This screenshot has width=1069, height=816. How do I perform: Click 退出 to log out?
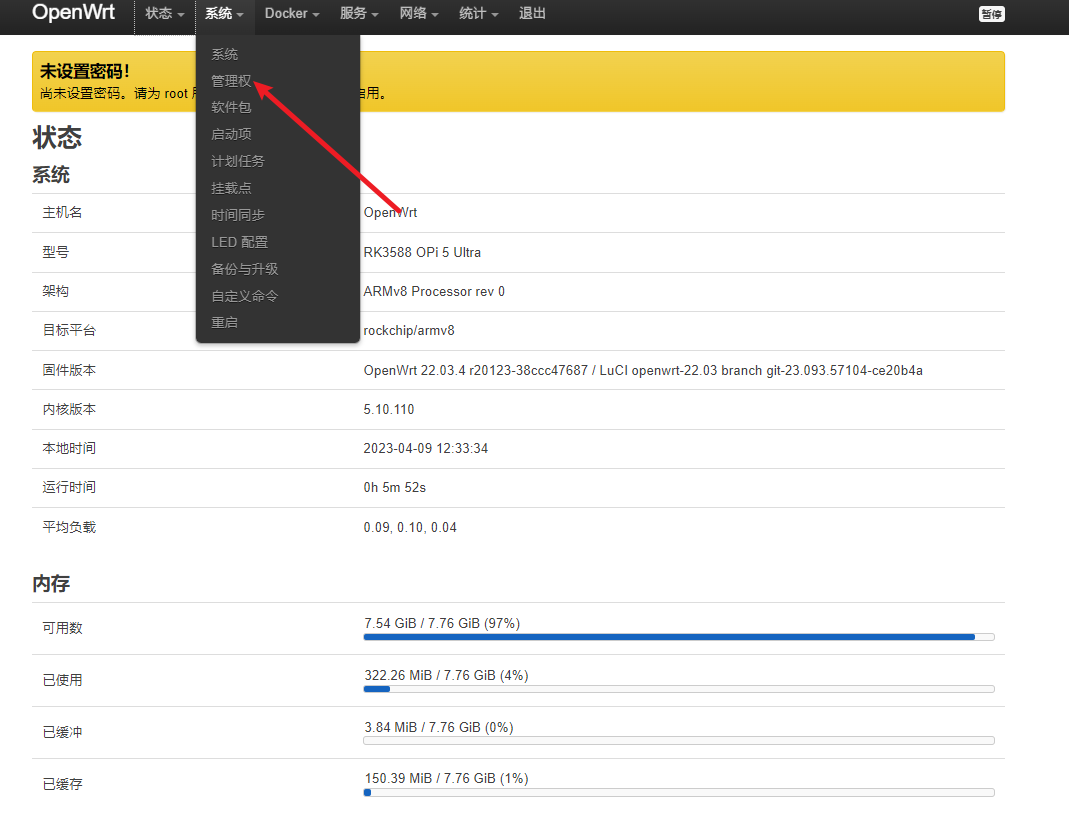click(x=532, y=14)
